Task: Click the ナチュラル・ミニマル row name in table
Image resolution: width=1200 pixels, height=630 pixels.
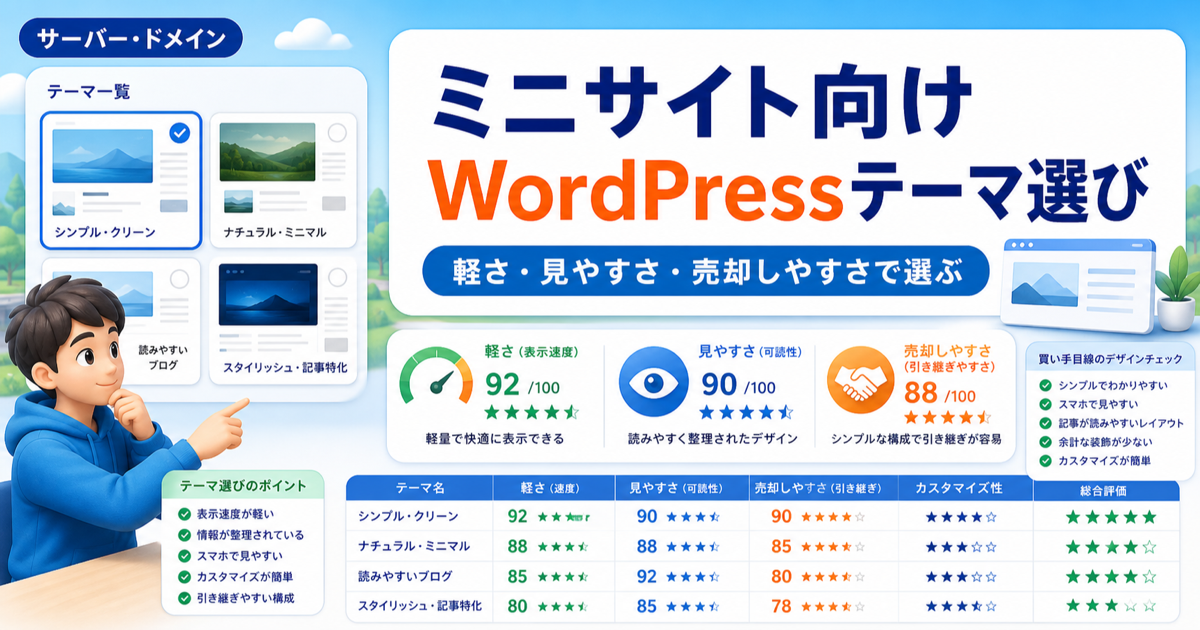Action: pos(413,547)
